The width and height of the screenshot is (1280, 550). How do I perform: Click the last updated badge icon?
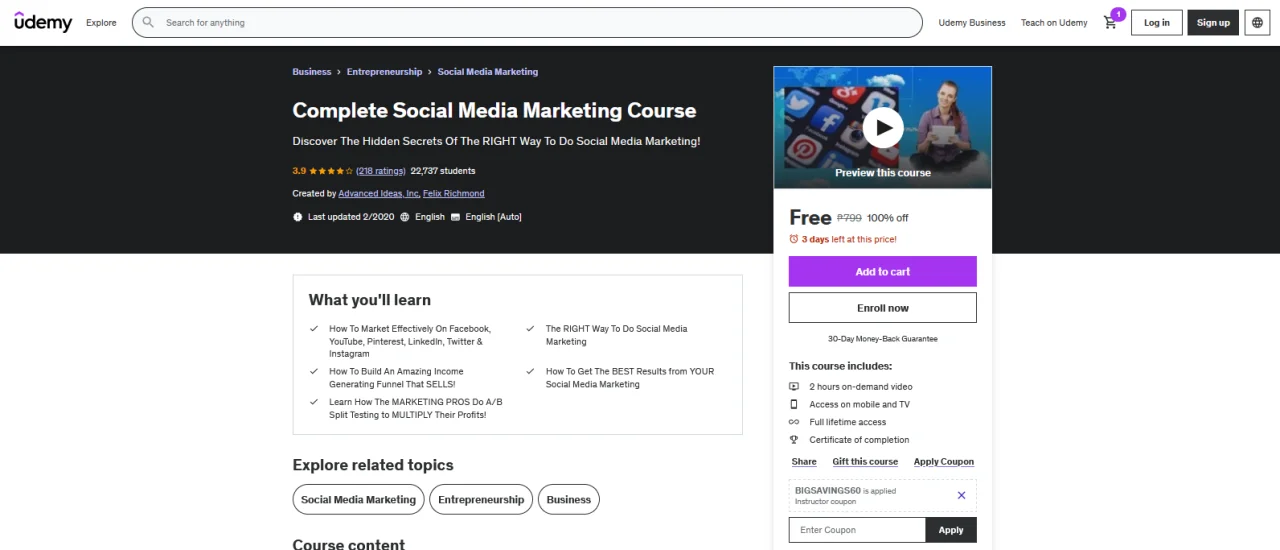point(298,217)
